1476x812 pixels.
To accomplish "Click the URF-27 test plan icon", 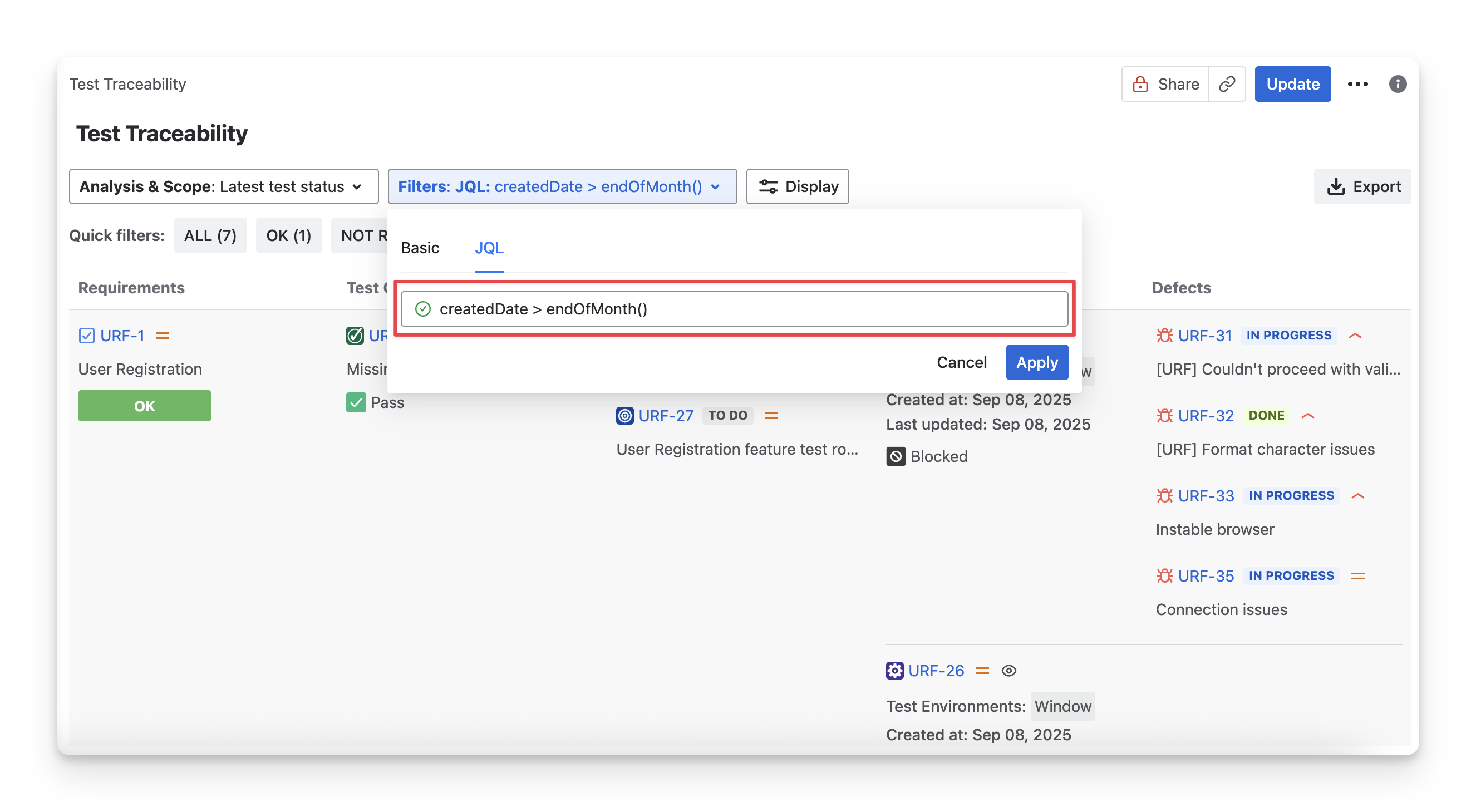I will [x=624, y=415].
